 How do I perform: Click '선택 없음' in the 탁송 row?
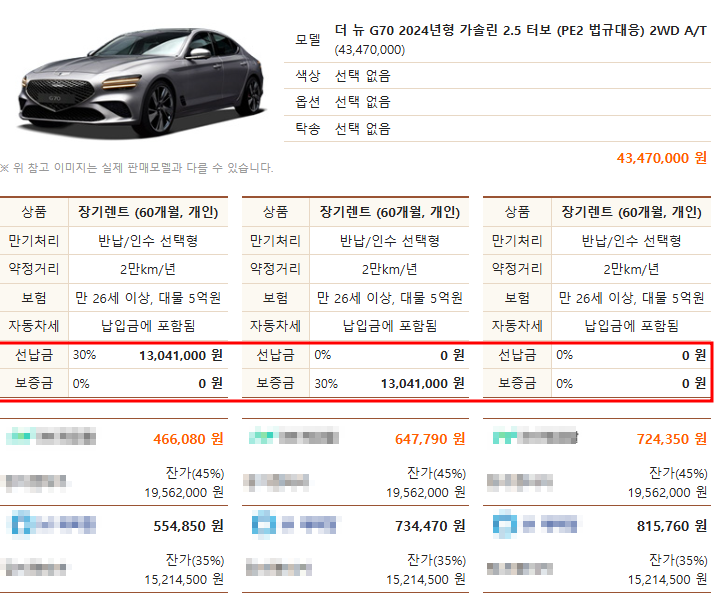[363, 128]
